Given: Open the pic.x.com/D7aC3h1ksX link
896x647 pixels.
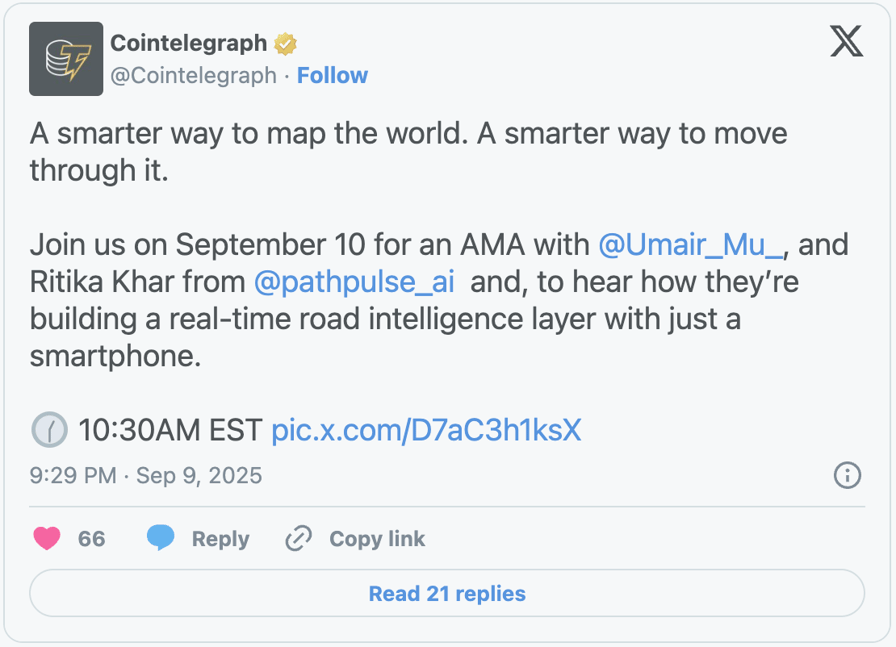Looking at the screenshot, I should click(x=426, y=430).
